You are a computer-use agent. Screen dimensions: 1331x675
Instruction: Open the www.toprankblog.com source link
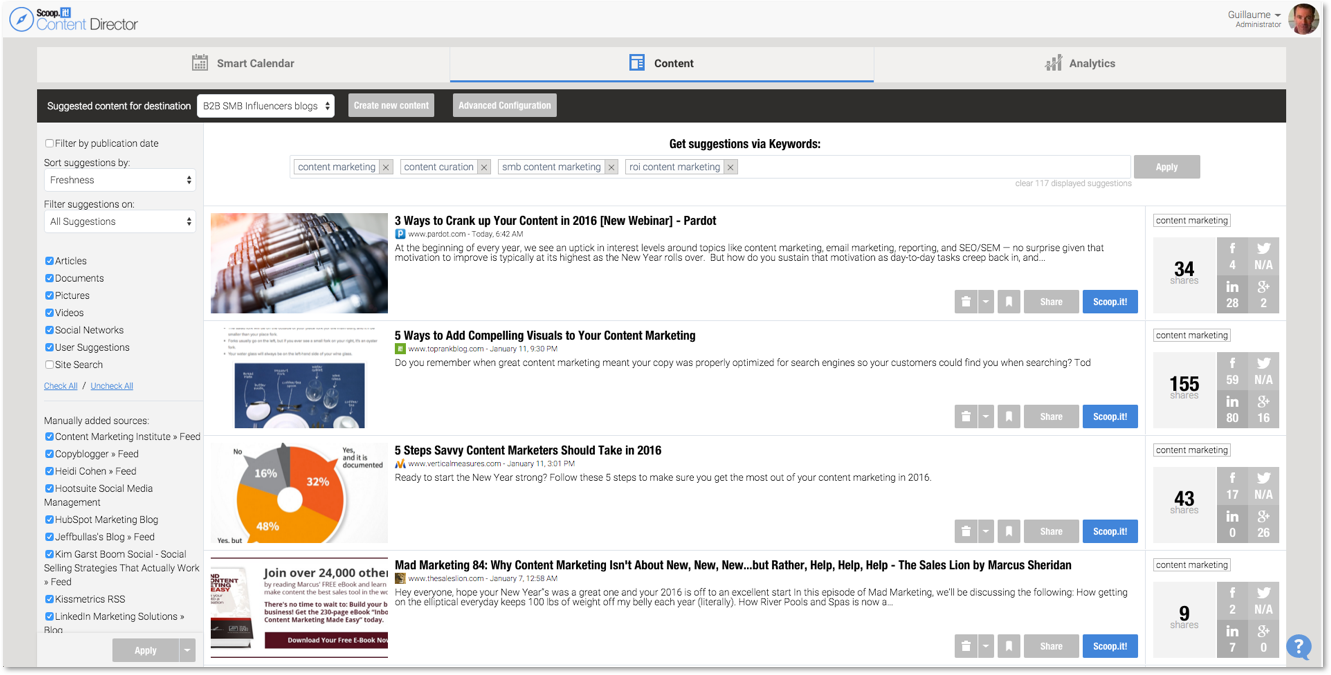point(446,349)
